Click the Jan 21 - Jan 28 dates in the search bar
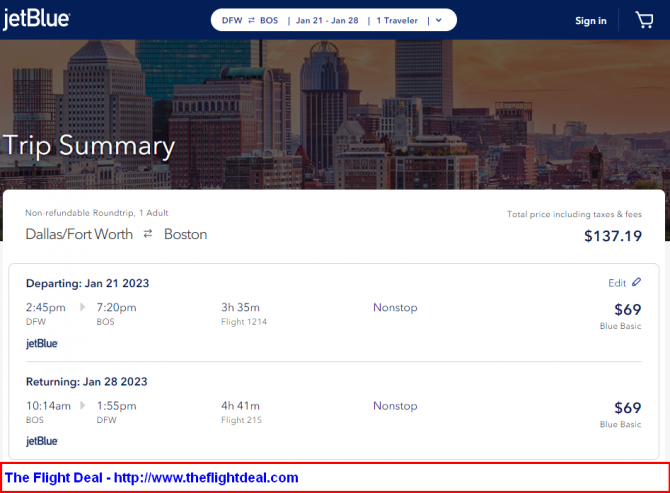 (327, 21)
